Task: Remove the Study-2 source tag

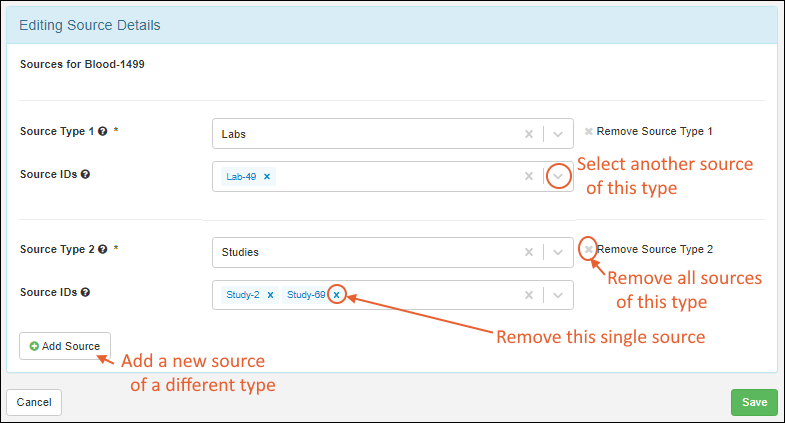Action: (271, 295)
